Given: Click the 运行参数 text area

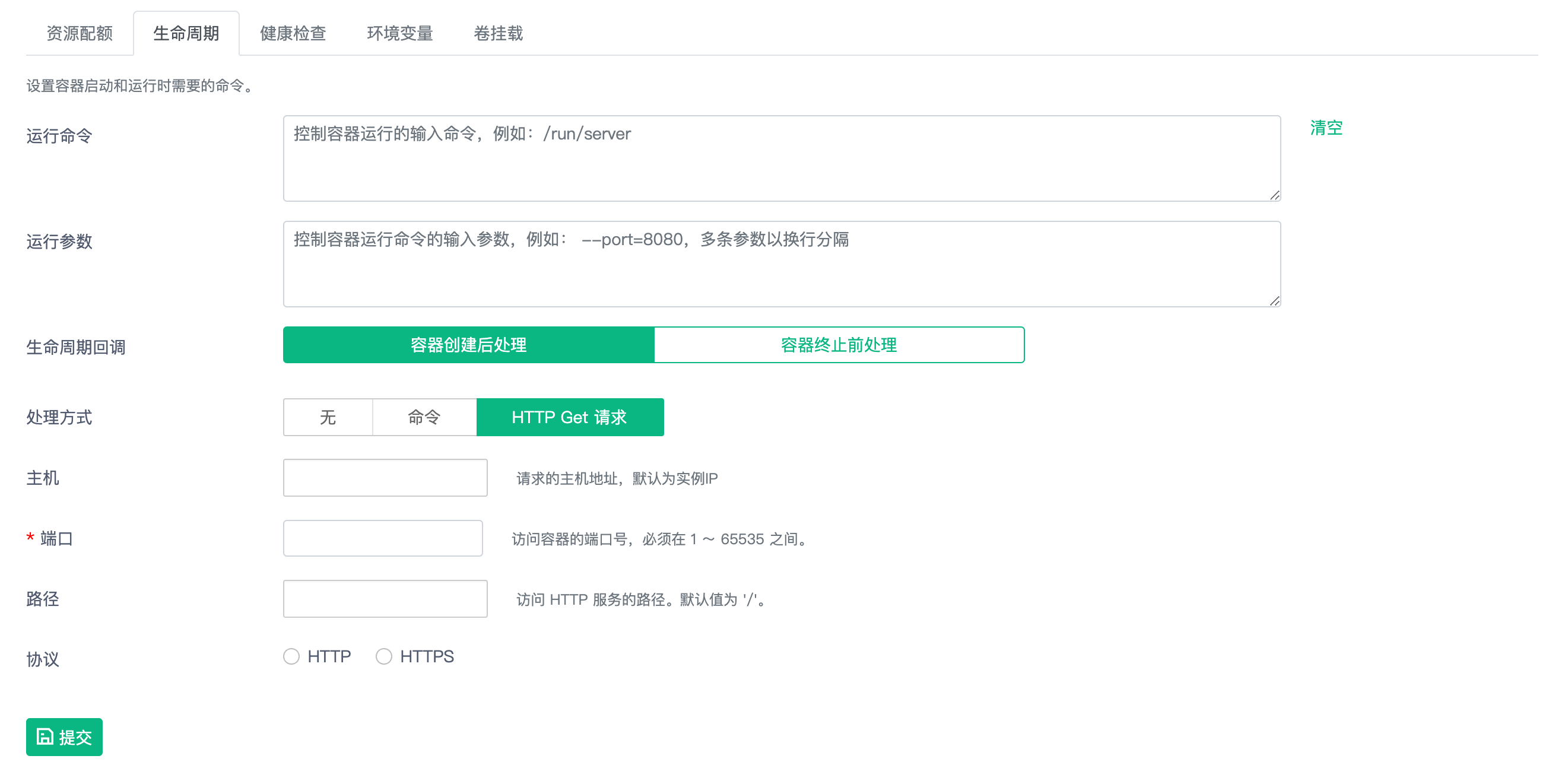Looking at the screenshot, I should 782,263.
